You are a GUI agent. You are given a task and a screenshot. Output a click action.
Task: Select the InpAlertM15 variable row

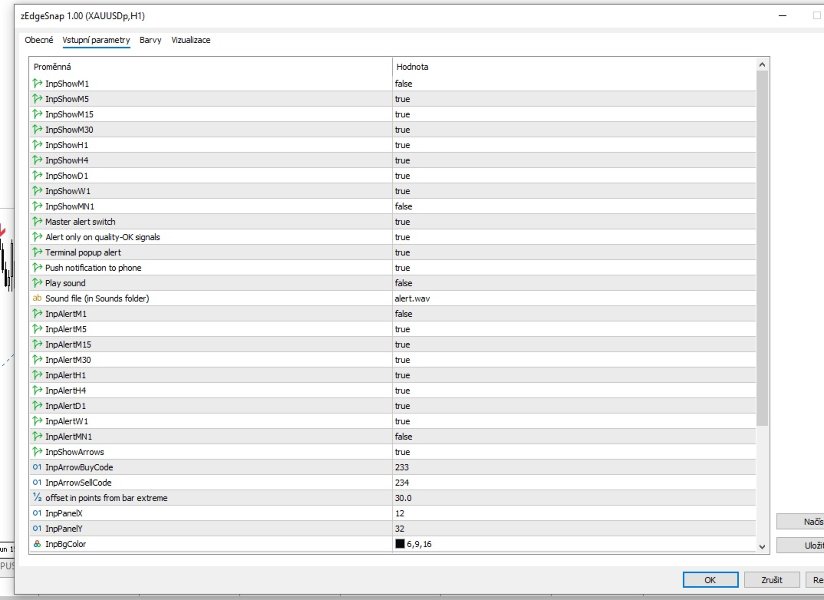pyautogui.click(x=393, y=344)
